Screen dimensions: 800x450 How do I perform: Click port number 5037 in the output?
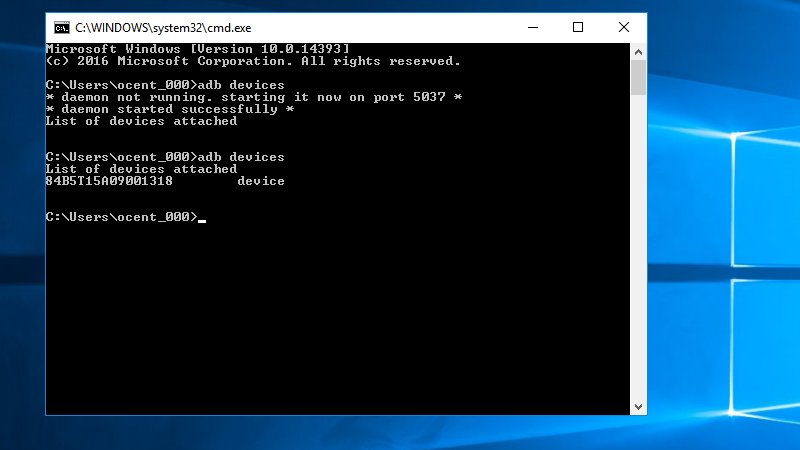pos(429,97)
